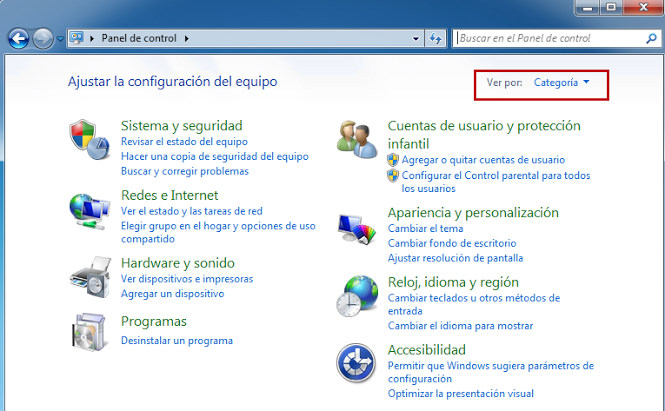
Task: Open Elegir grupo en el hogar link
Action: click(x=218, y=232)
